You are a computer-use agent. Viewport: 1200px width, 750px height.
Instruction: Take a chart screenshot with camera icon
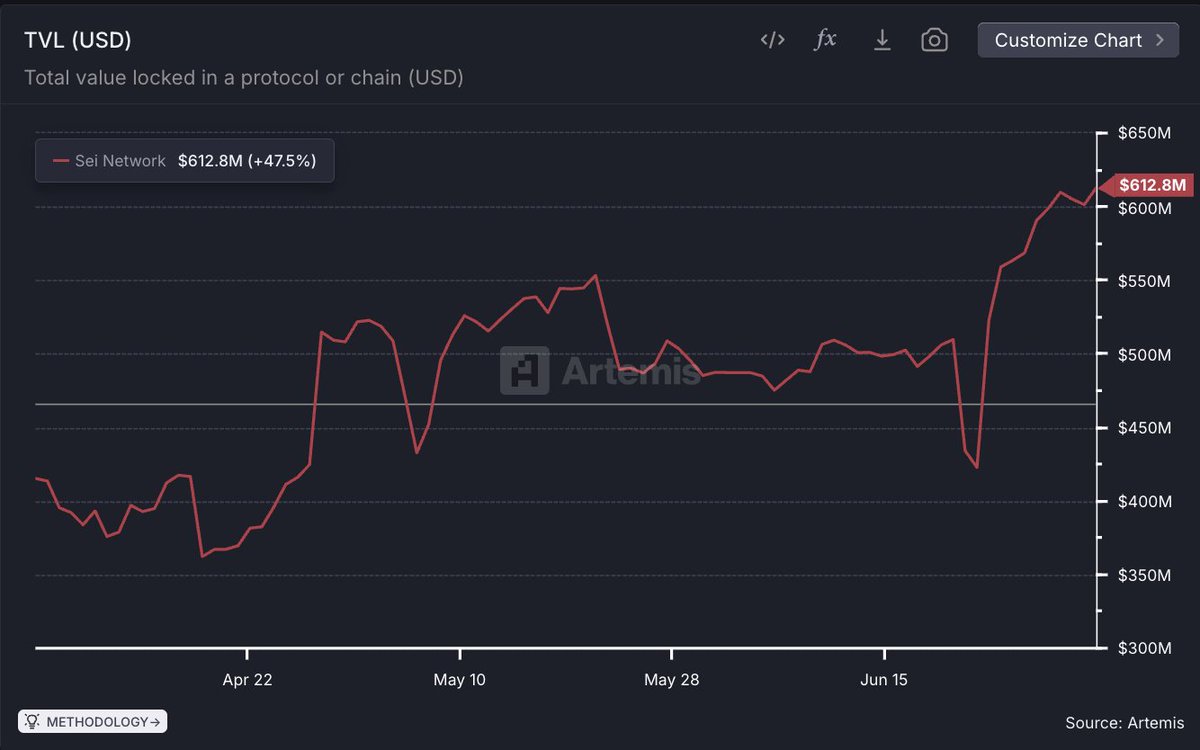coord(934,40)
